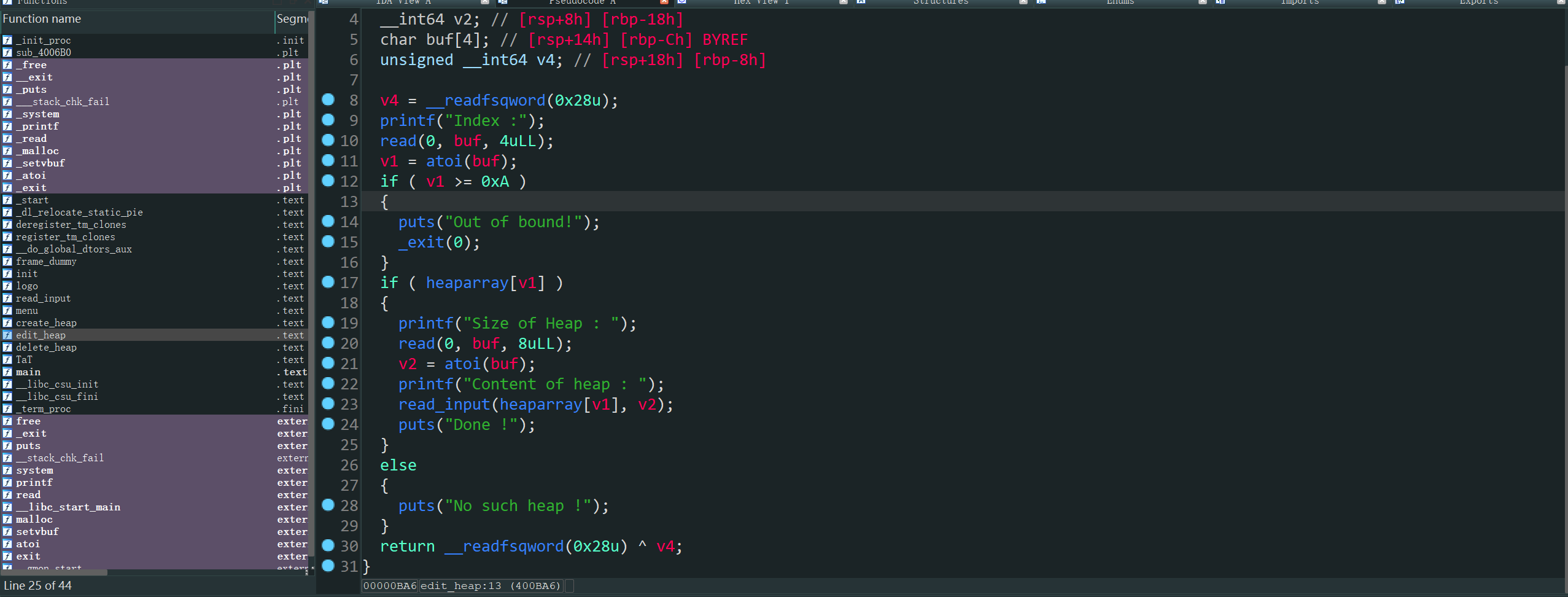Select the _read row in .plt
Image resolution: width=1568 pixels, height=597 pixels.
click(153, 139)
